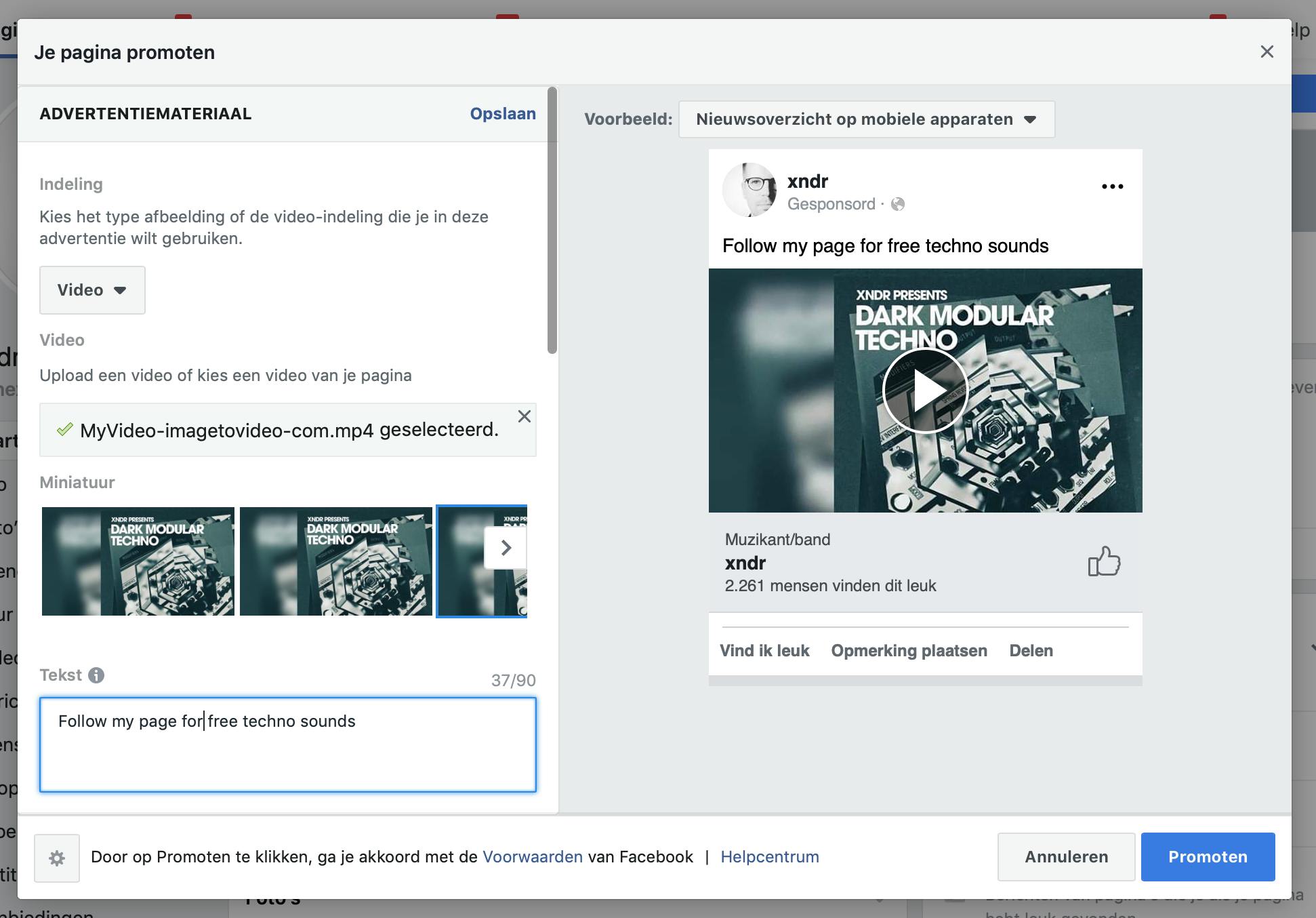
Task: Click the globe audience icon next to Gesponsord
Action: 898,204
